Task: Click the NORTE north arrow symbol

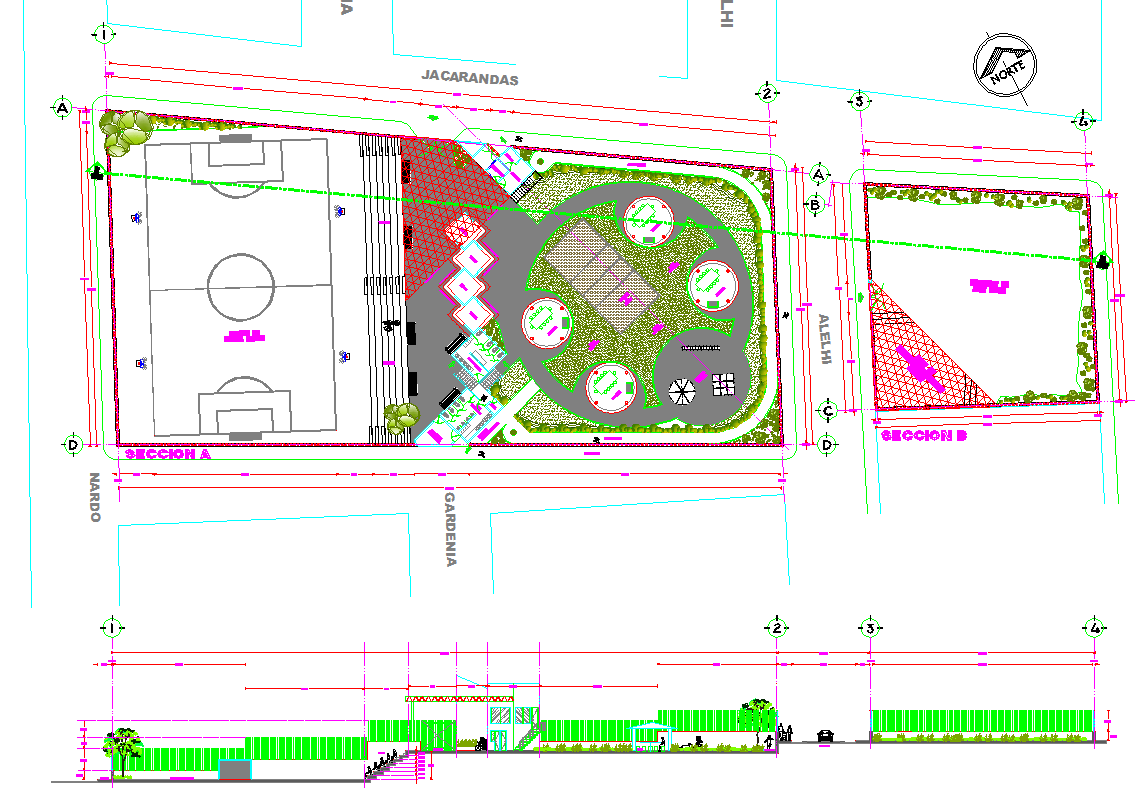Action: click(1006, 66)
